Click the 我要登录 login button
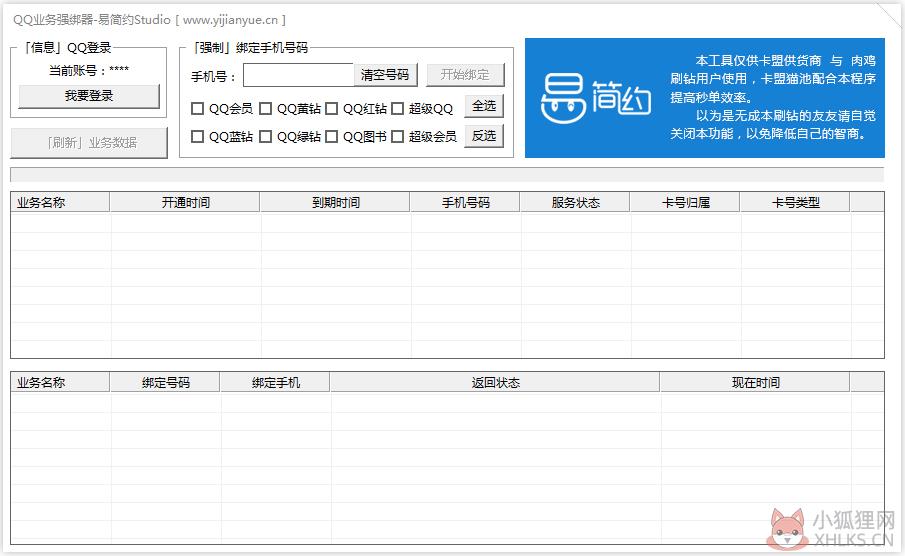Image resolution: width=905 pixels, height=556 pixels. coord(89,96)
